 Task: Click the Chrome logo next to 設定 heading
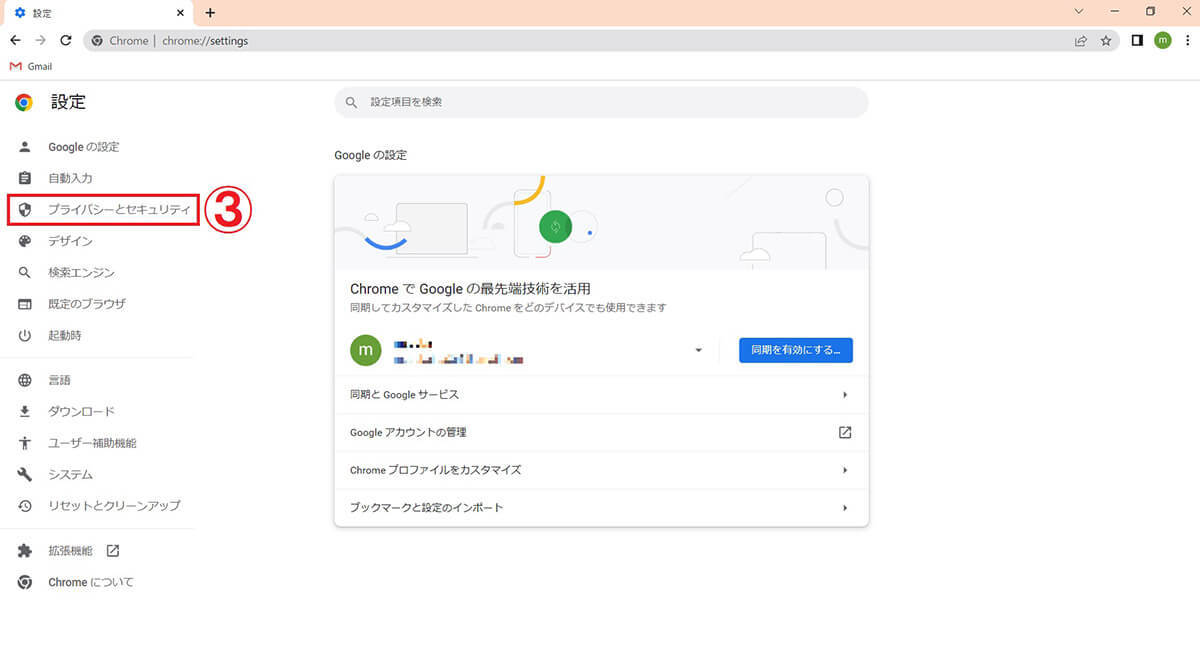click(24, 102)
